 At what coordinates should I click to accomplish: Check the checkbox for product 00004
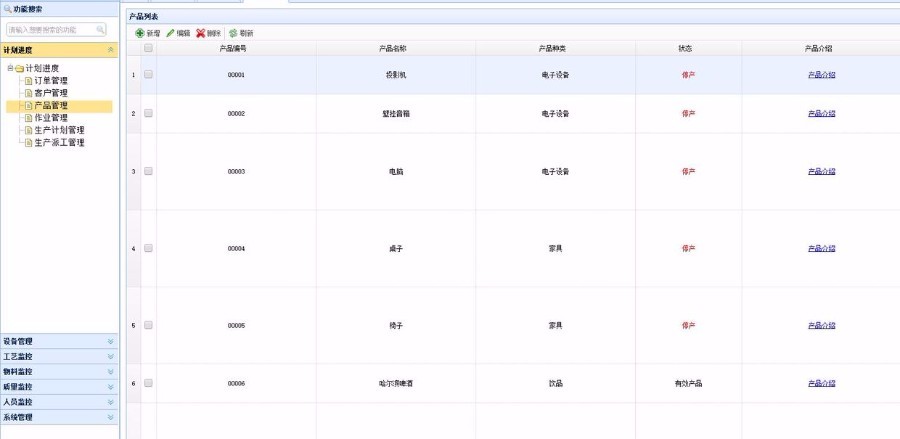click(148, 248)
